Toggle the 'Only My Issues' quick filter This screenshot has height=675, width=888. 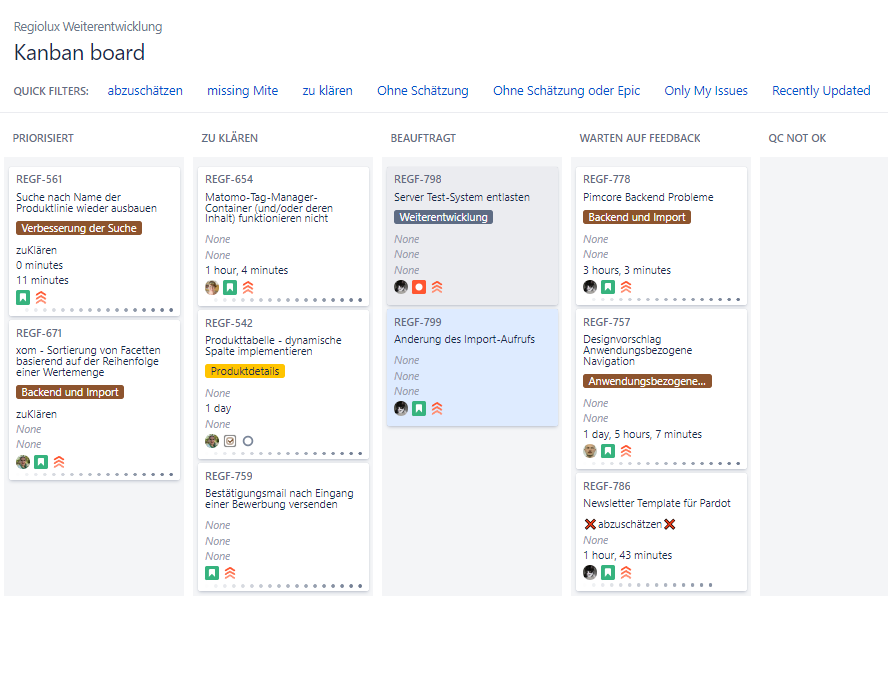point(706,91)
